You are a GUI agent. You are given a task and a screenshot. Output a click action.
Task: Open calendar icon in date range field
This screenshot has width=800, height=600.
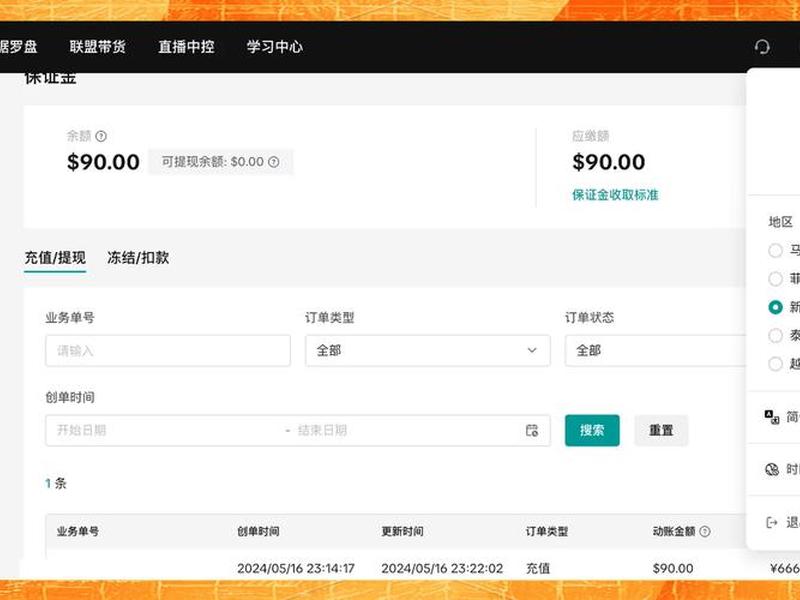(532, 430)
